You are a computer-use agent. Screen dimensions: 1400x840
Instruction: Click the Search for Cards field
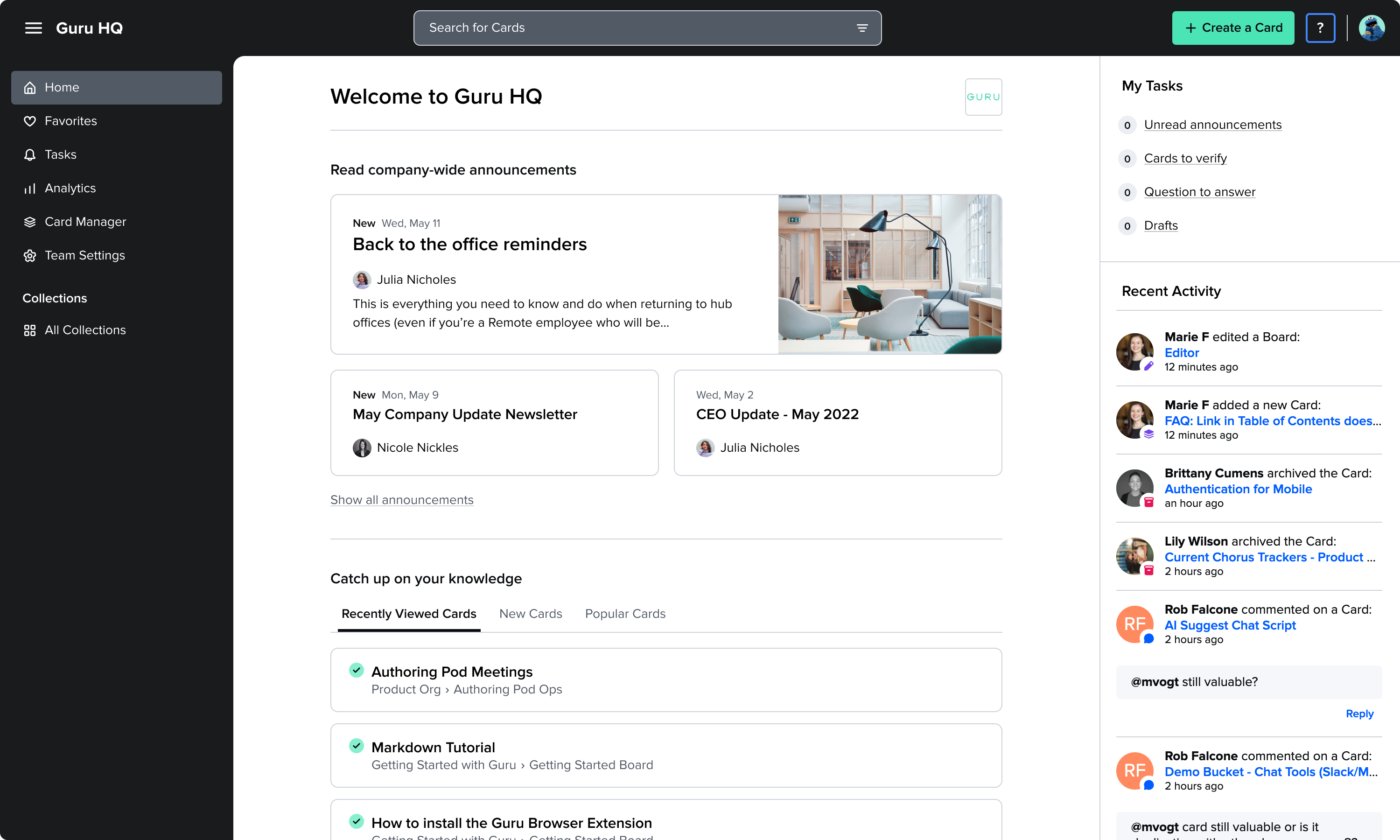(647, 28)
